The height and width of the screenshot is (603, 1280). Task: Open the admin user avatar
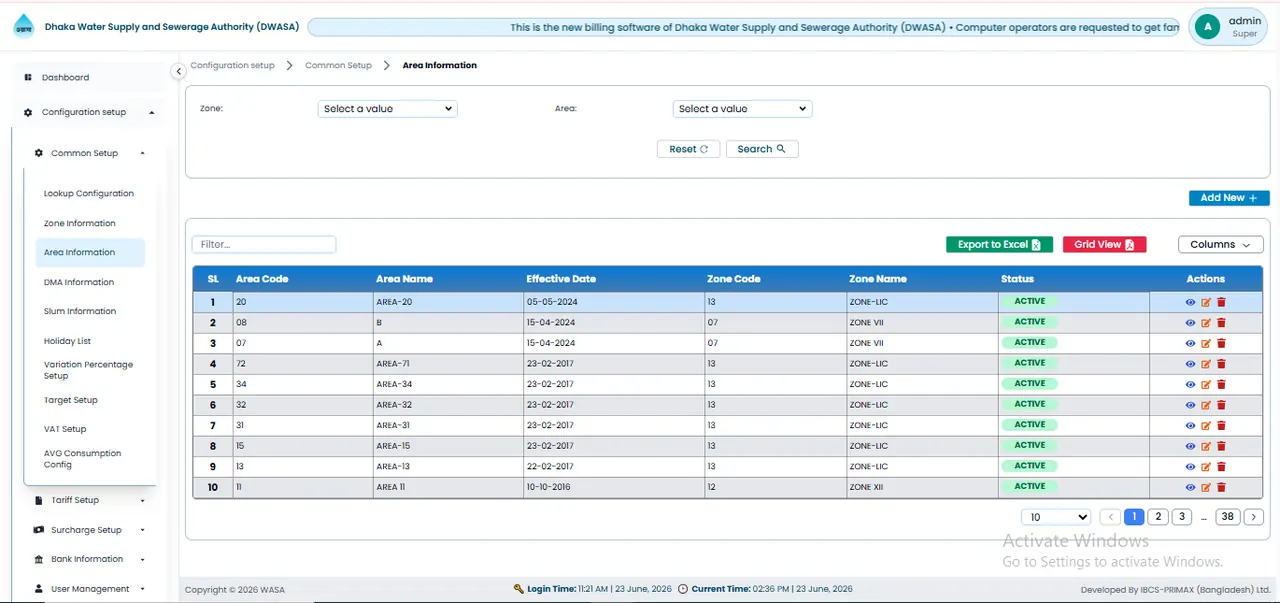point(1208,27)
